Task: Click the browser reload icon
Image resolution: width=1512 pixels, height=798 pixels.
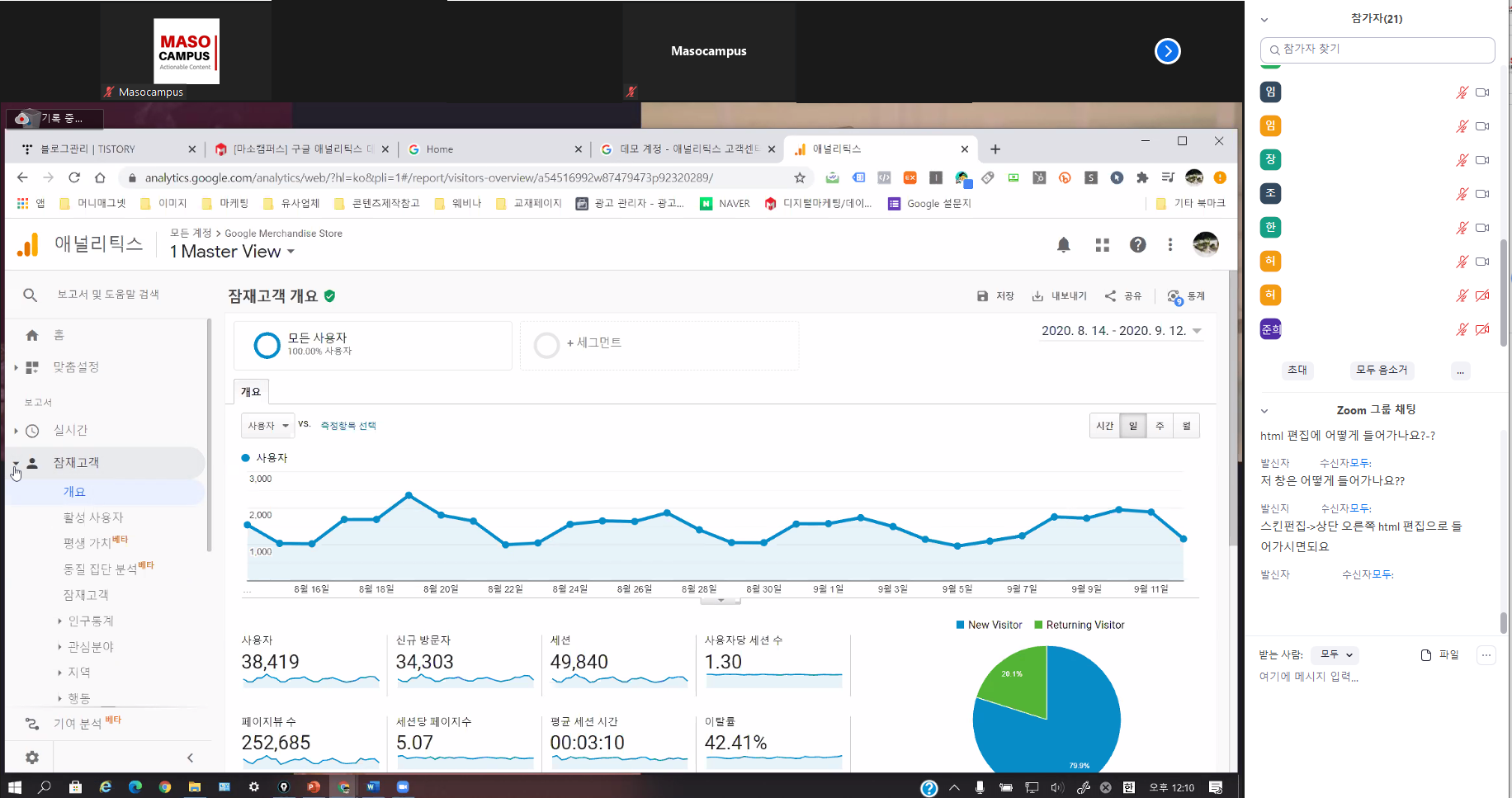Action: [x=74, y=177]
